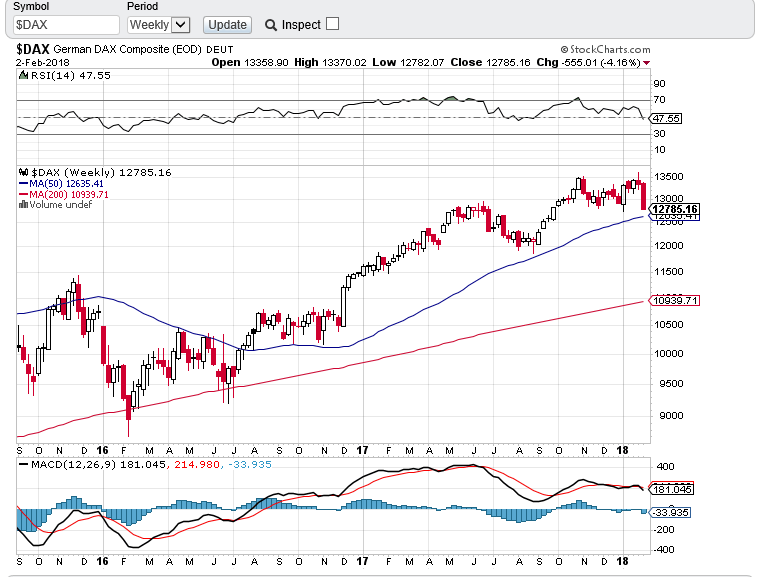Click the StockCharts.com copyright label
The image size is (761, 577).
(605, 49)
